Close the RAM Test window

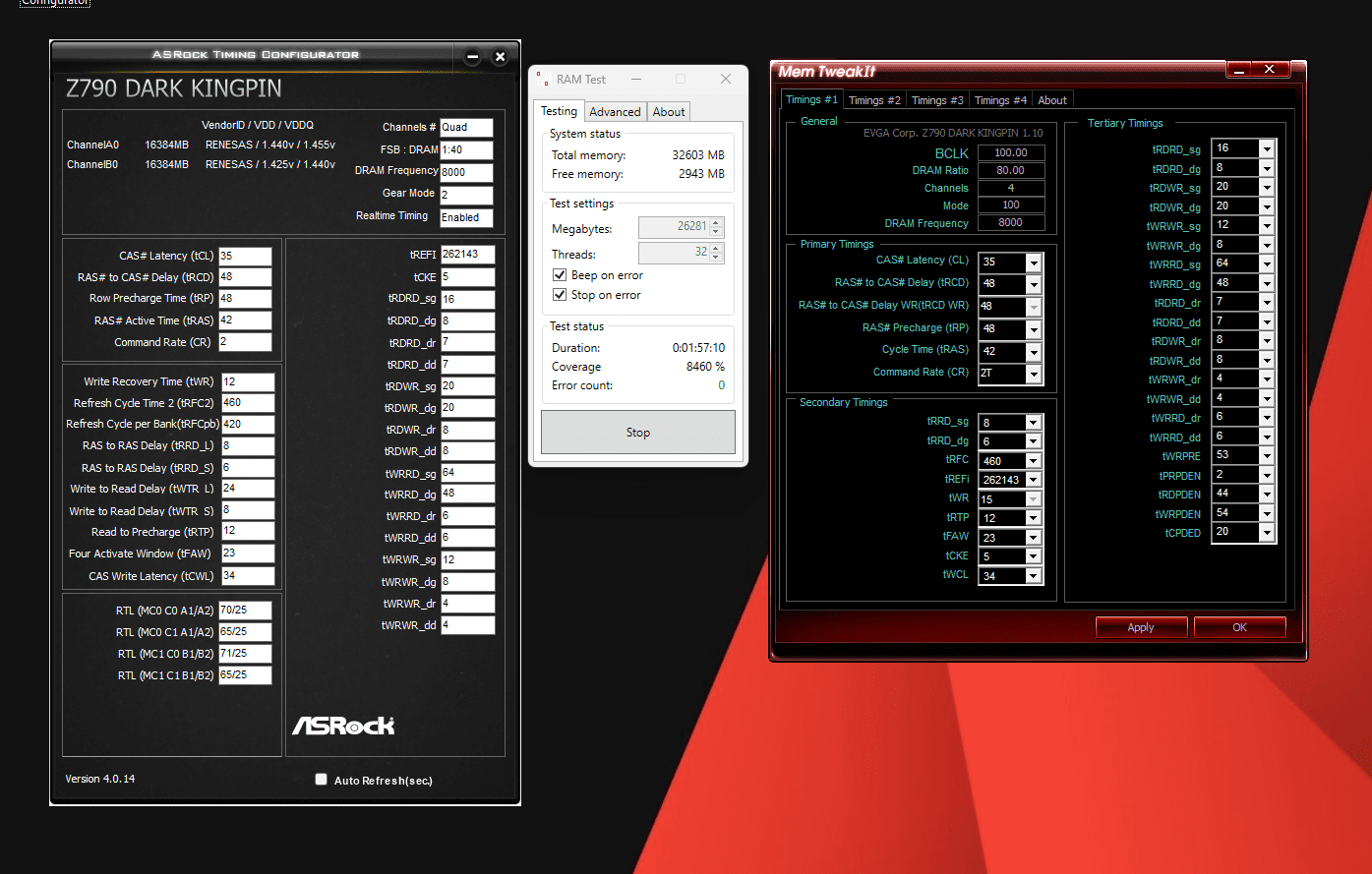[x=726, y=79]
